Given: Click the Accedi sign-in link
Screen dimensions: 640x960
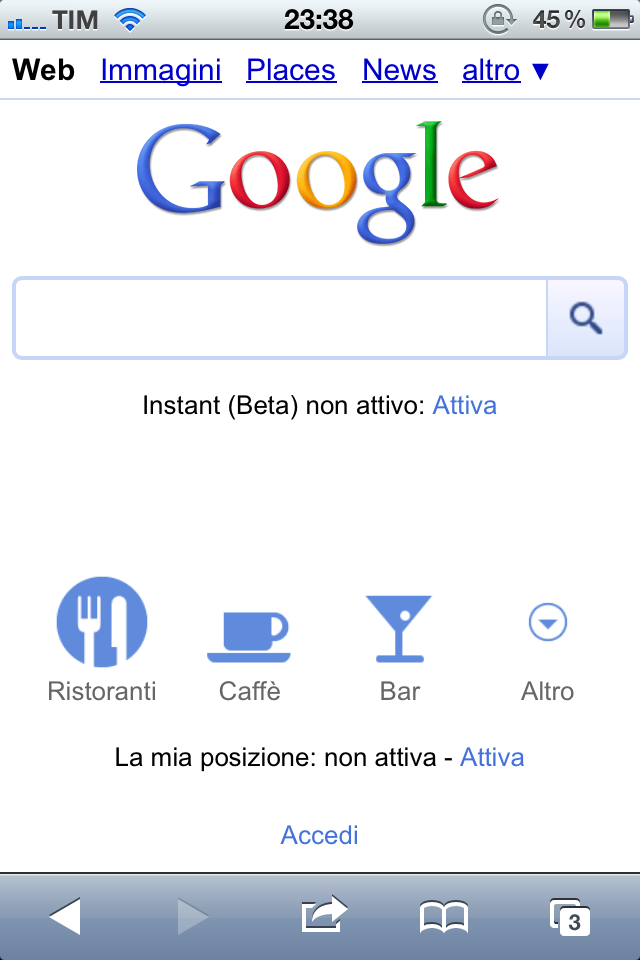Looking at the screenshot, I should [x=320, y=835].
